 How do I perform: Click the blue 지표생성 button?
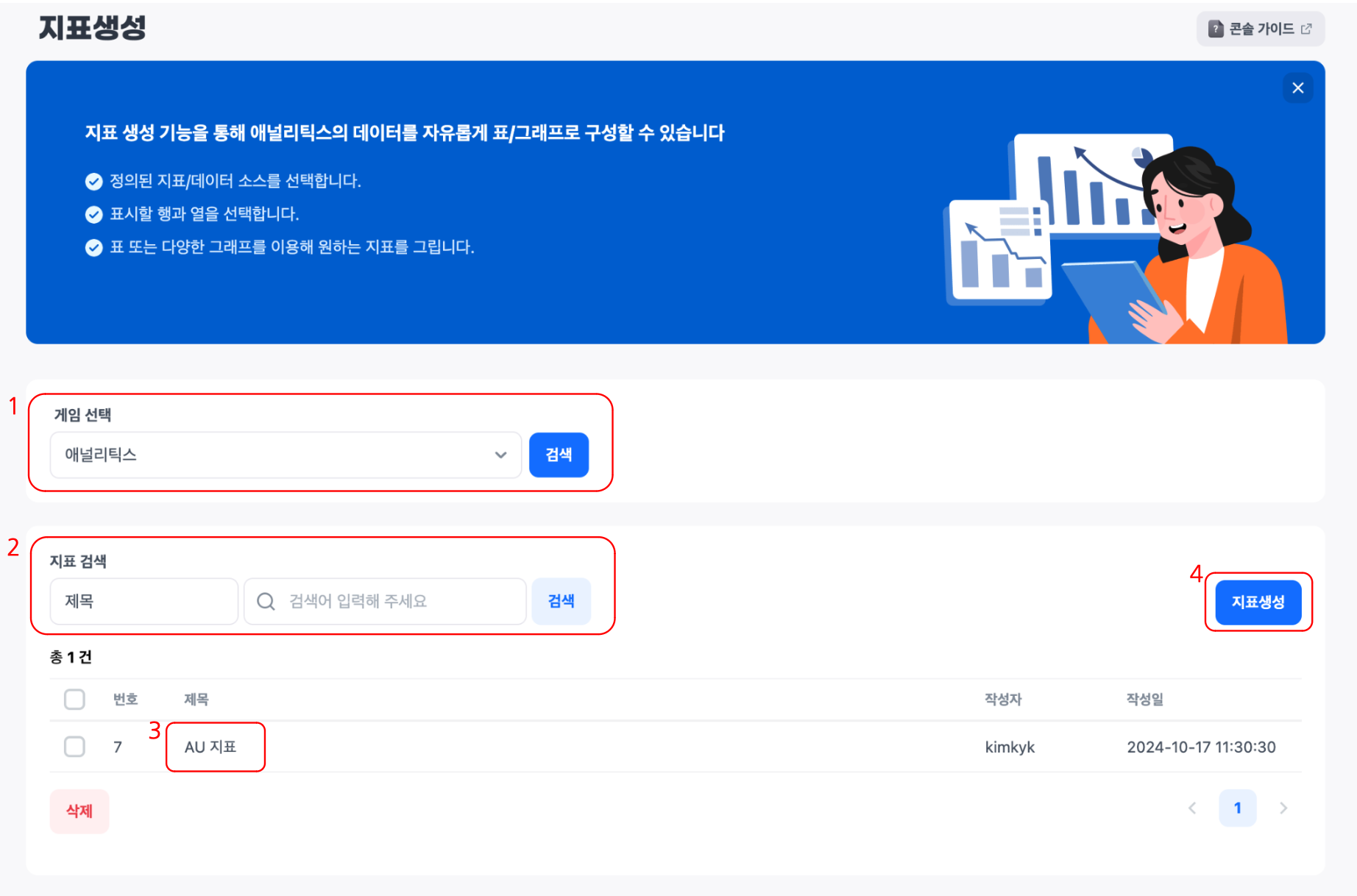point(1258,602)
